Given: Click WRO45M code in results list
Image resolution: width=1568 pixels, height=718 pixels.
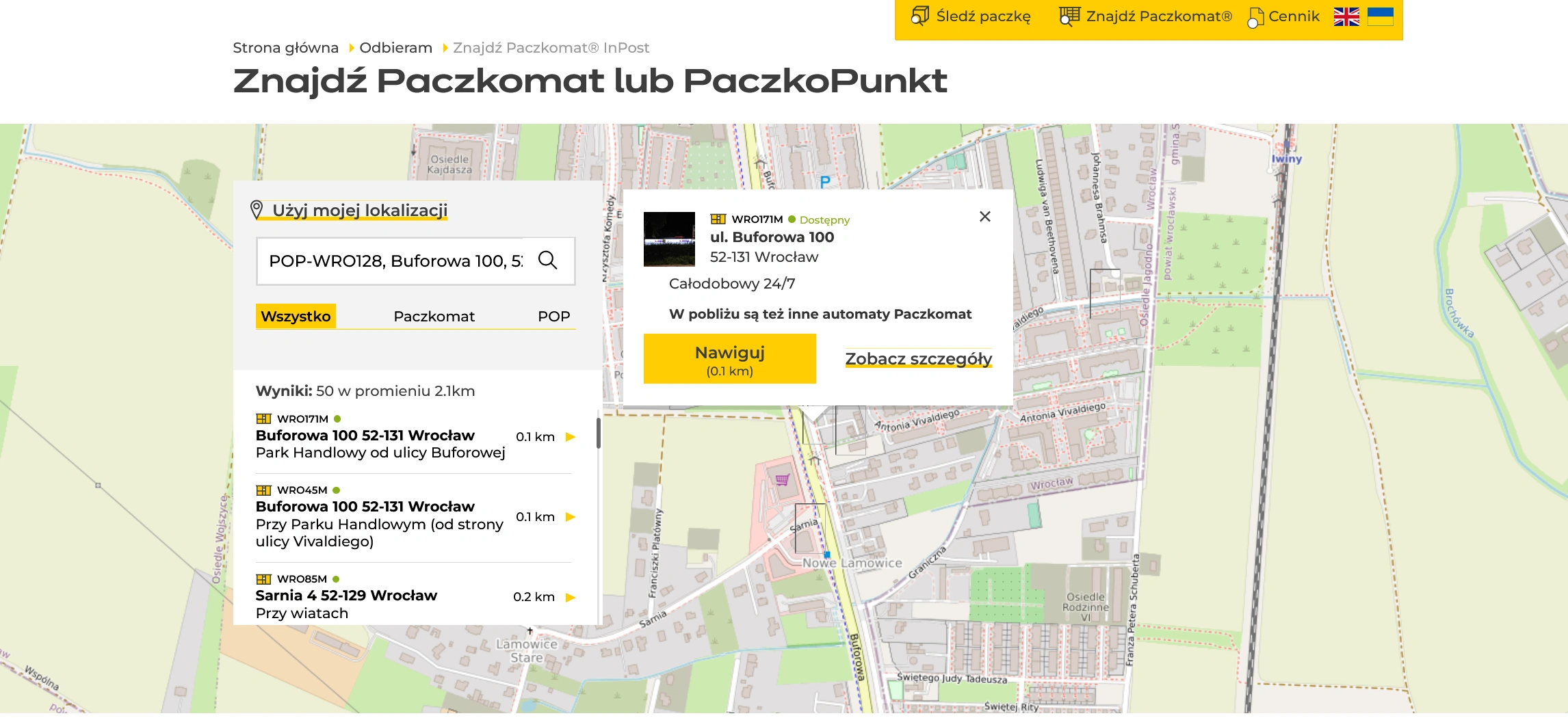Looking at the screenshot, I should [302, 490].
